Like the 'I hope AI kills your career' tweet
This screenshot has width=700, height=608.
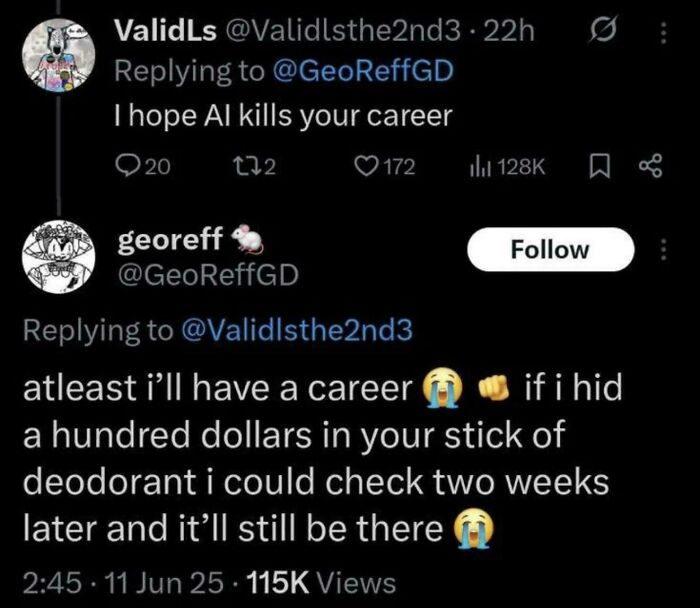[x=385, y=167]
